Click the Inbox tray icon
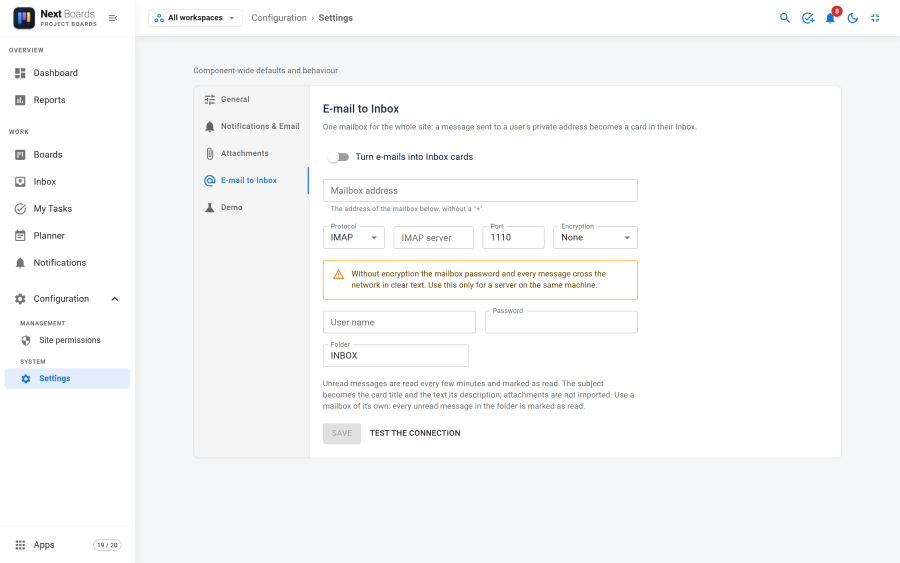Viewport: 900px width, 563px height. pos(20,181)
